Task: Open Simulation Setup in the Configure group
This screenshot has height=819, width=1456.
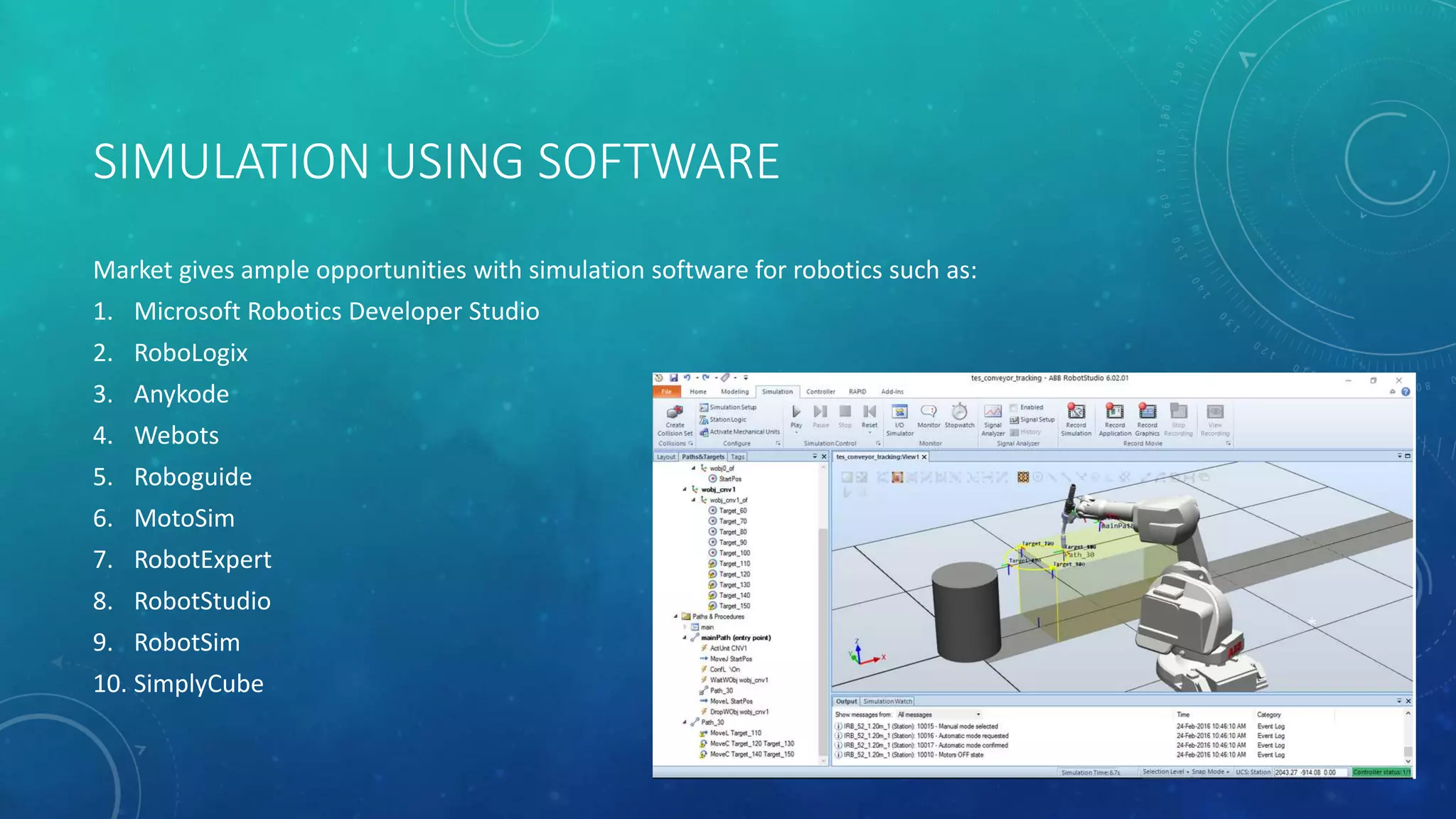Action: (x=727, y=407)
